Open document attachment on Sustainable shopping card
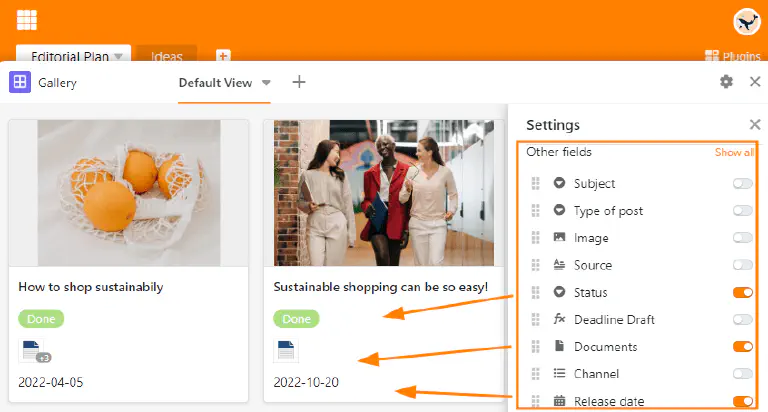768x412 pixels. (x=285, y=351)
